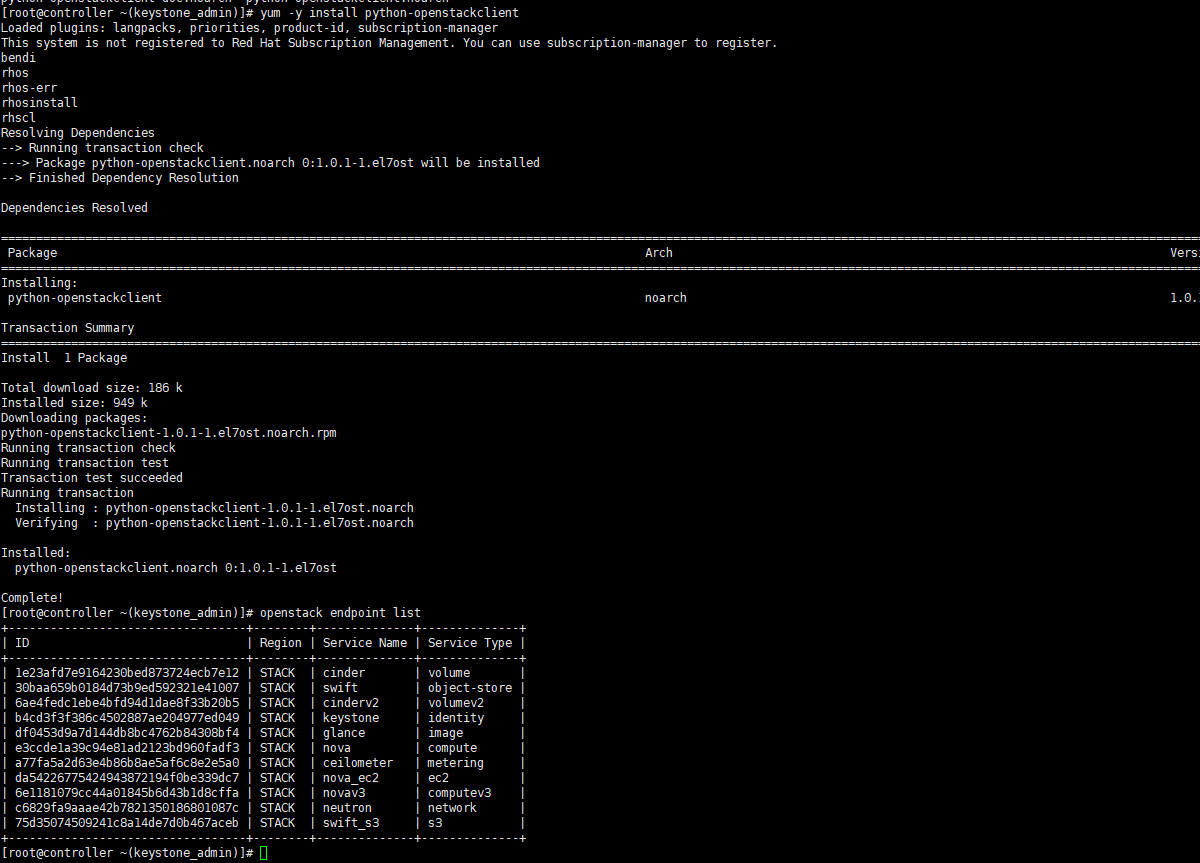Click the 'Transaction test succeeded' line
1200x863 pixels.
91,478
